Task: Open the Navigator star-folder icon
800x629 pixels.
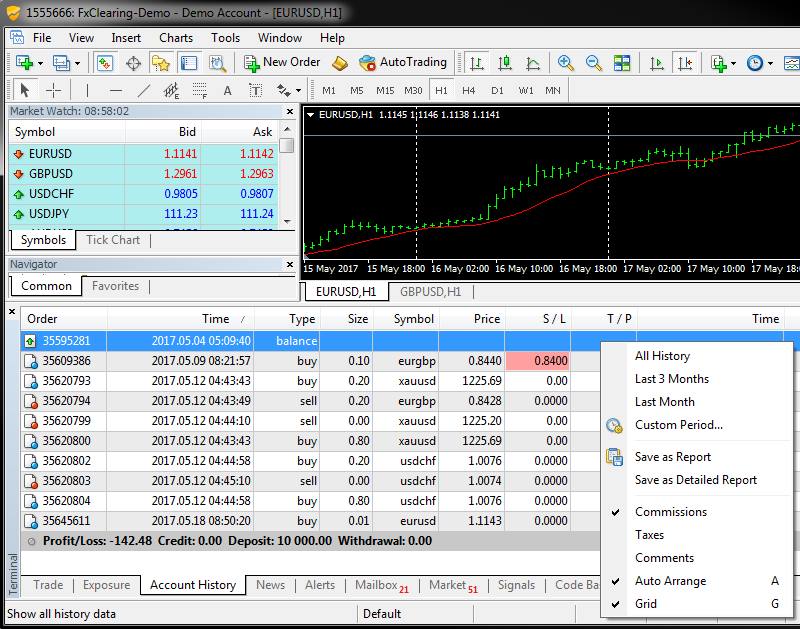Action: point(160,62)
